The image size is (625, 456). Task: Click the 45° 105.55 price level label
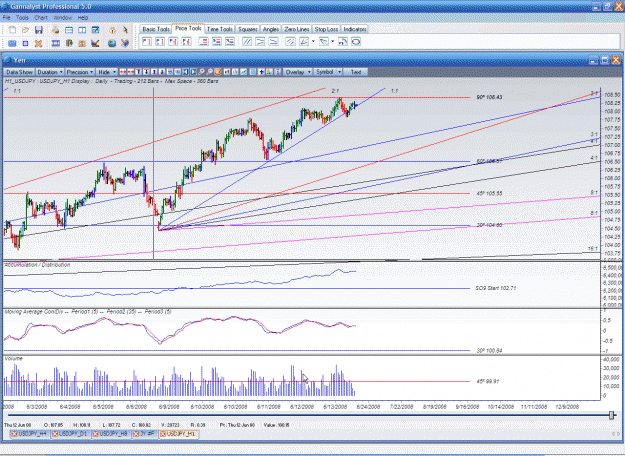[x=489, y=193]
